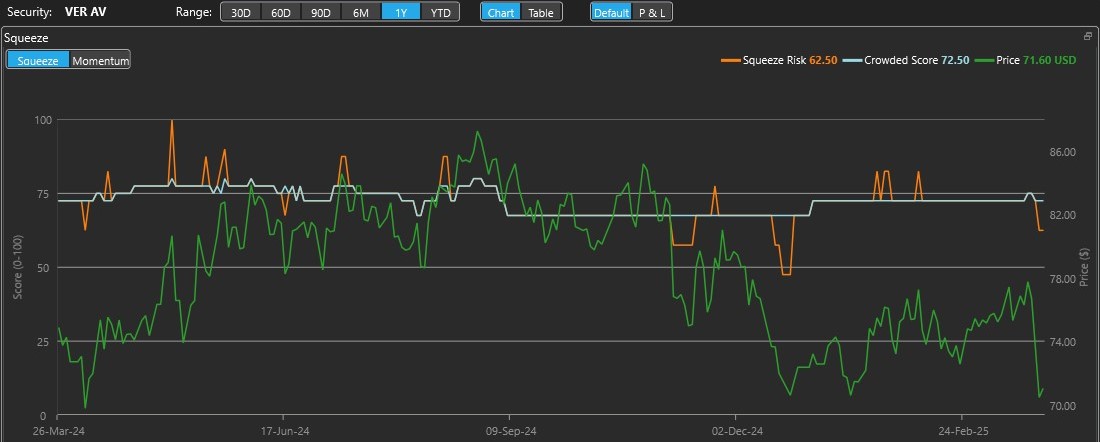Image resolution: width=1100 pixels, height=442 pixels.
Task: Click the Price ($) axis title
Action: pyautogui.click(x=1085, y=267)
